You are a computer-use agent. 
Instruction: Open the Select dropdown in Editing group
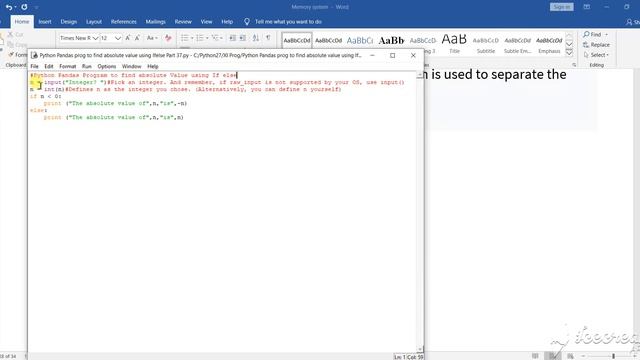(596, 55)
